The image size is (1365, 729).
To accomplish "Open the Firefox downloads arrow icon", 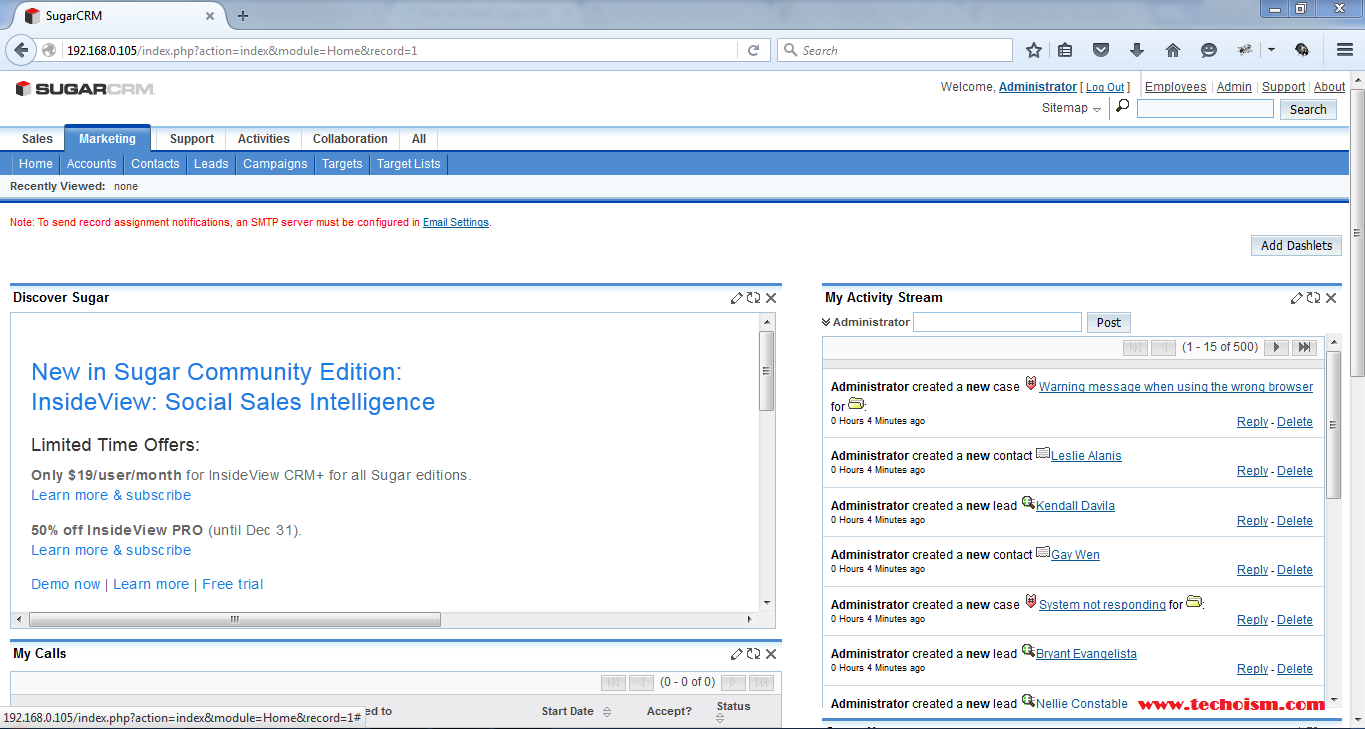I will click(1137, 50).
